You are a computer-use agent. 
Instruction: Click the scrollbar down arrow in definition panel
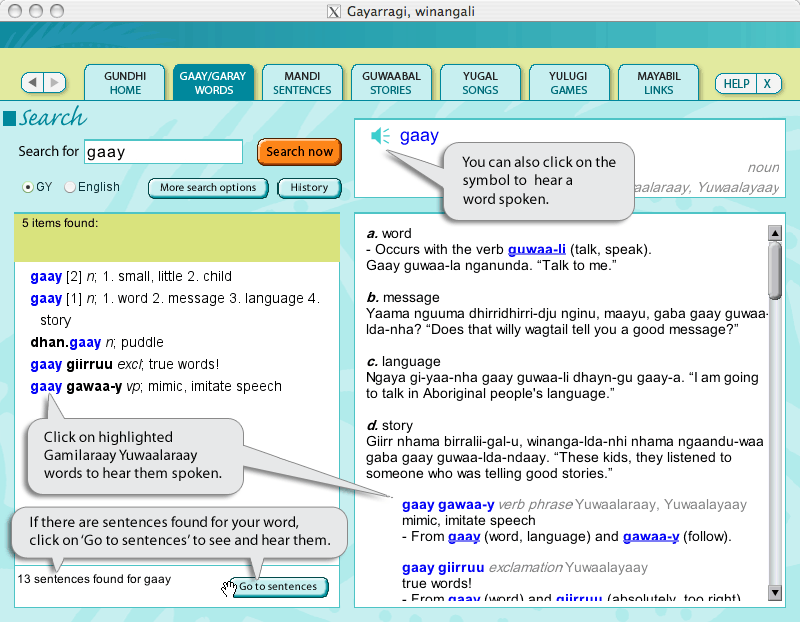coord(774,593)
